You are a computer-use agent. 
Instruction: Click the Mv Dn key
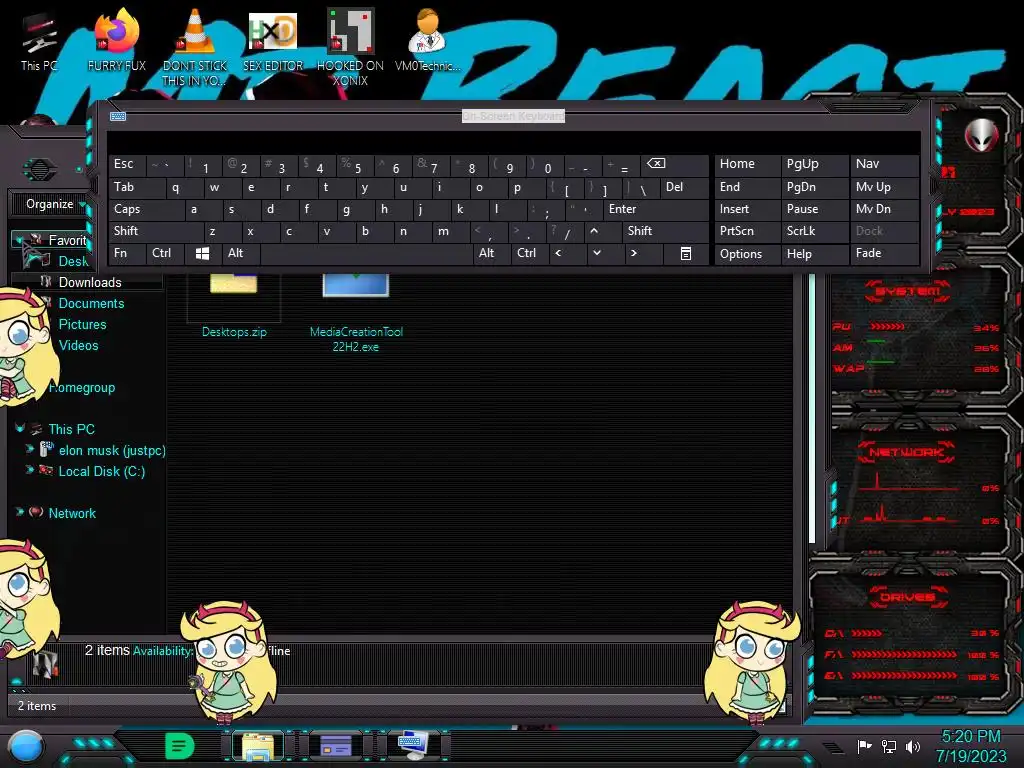tap(883, 209)
